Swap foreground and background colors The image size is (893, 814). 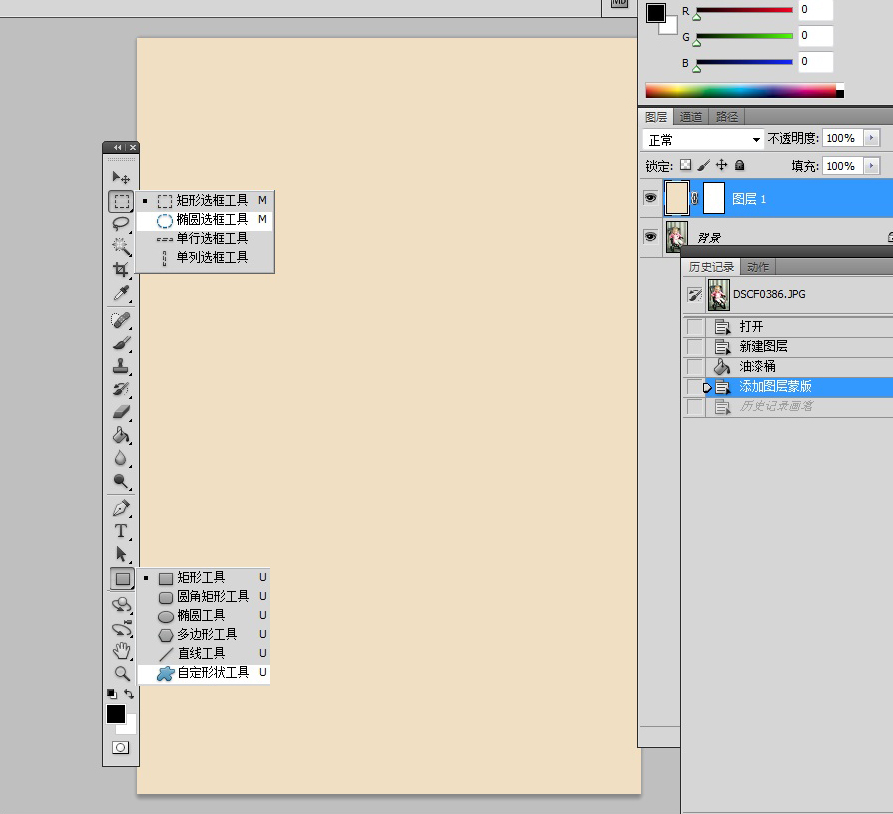[x=129, y=694]
